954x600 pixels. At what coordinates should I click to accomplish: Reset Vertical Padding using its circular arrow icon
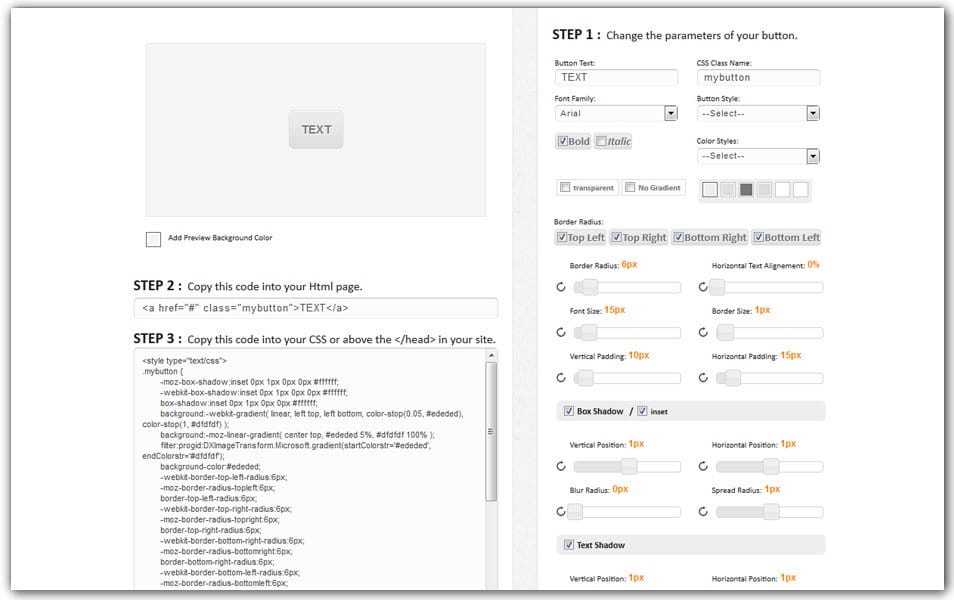[x=560, y=378]
